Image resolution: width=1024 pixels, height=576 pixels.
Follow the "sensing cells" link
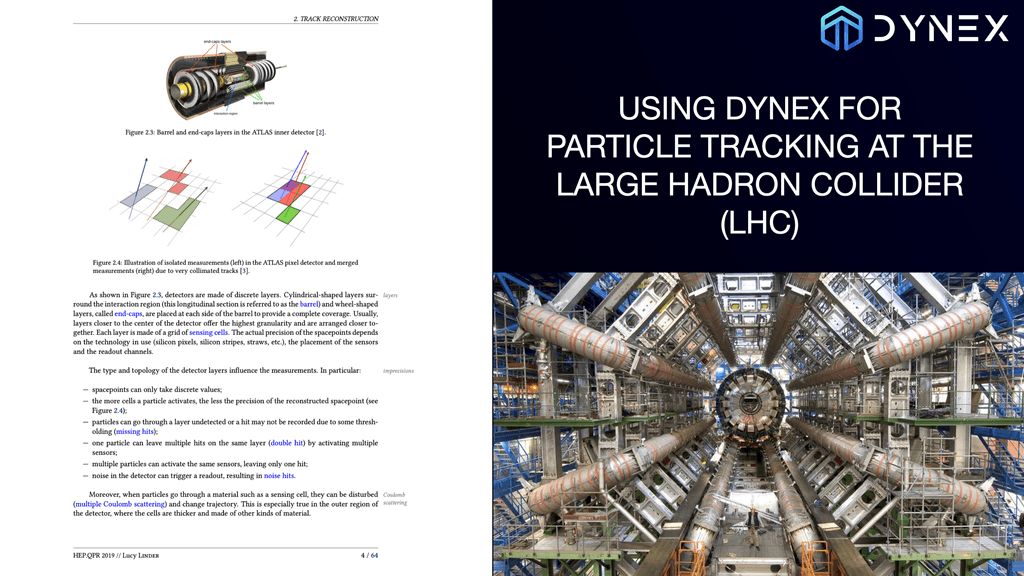click(x=208, y=333)
